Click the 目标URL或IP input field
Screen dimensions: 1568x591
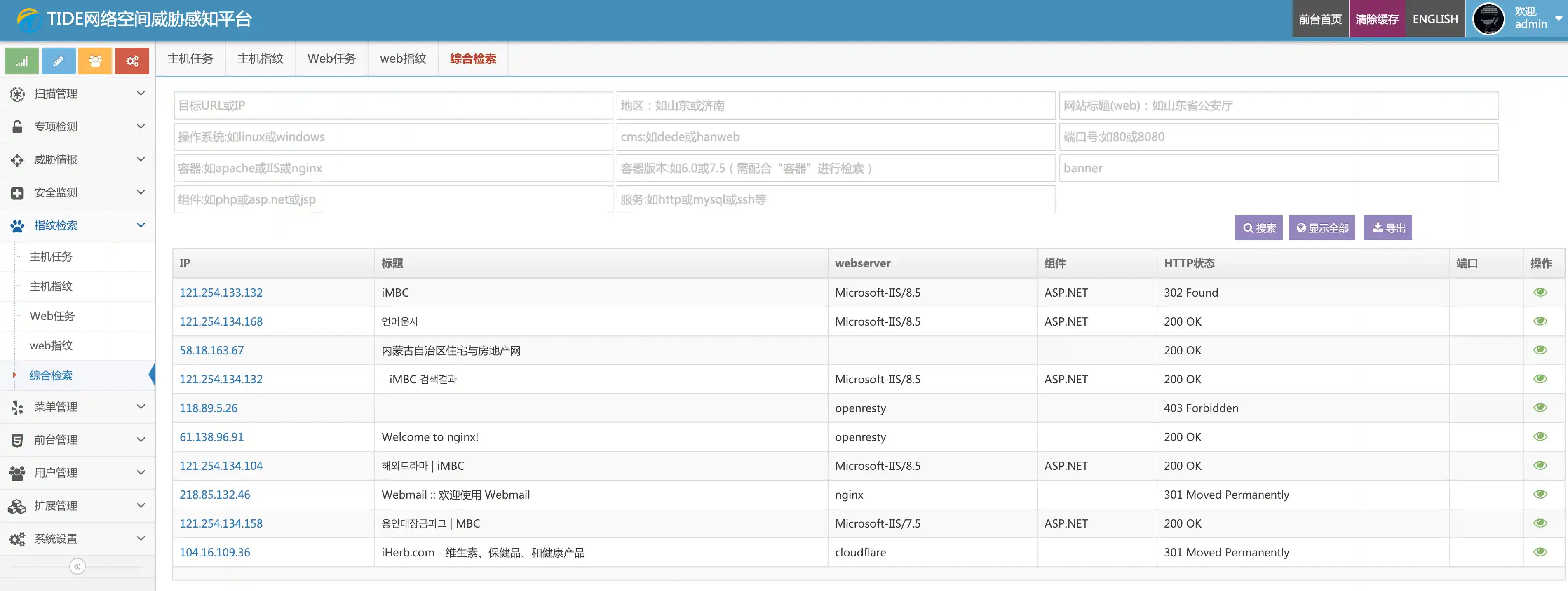point(392,105)
